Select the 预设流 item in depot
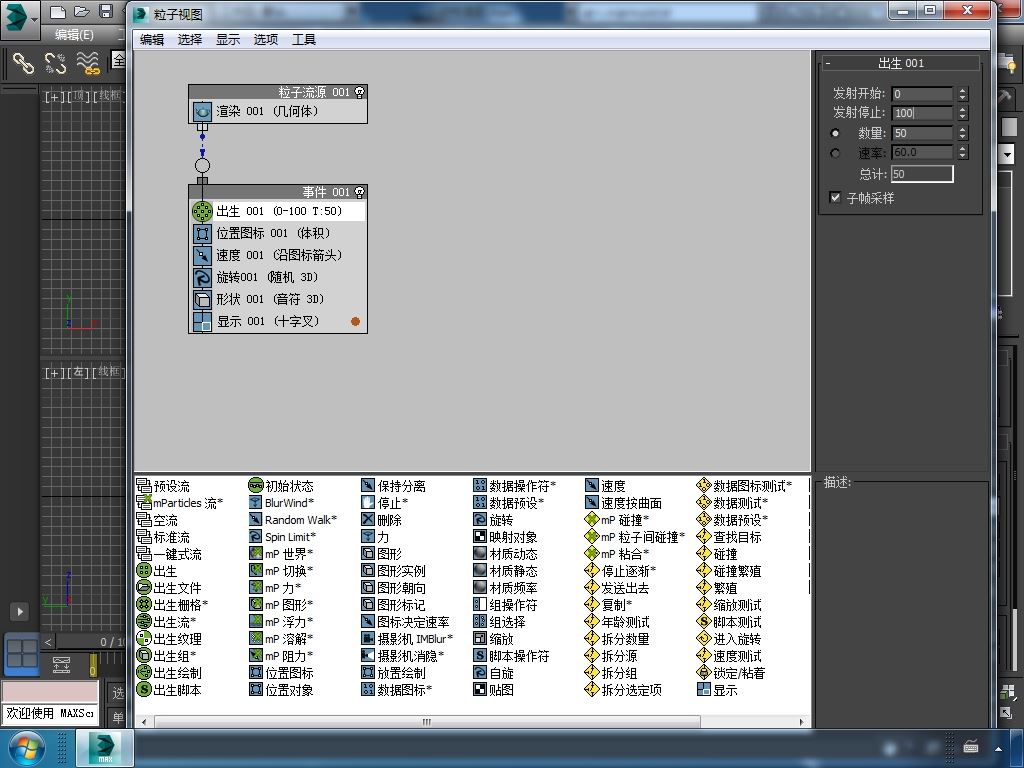The height and width of the screenshot is (768, 1024). [163, 486]
